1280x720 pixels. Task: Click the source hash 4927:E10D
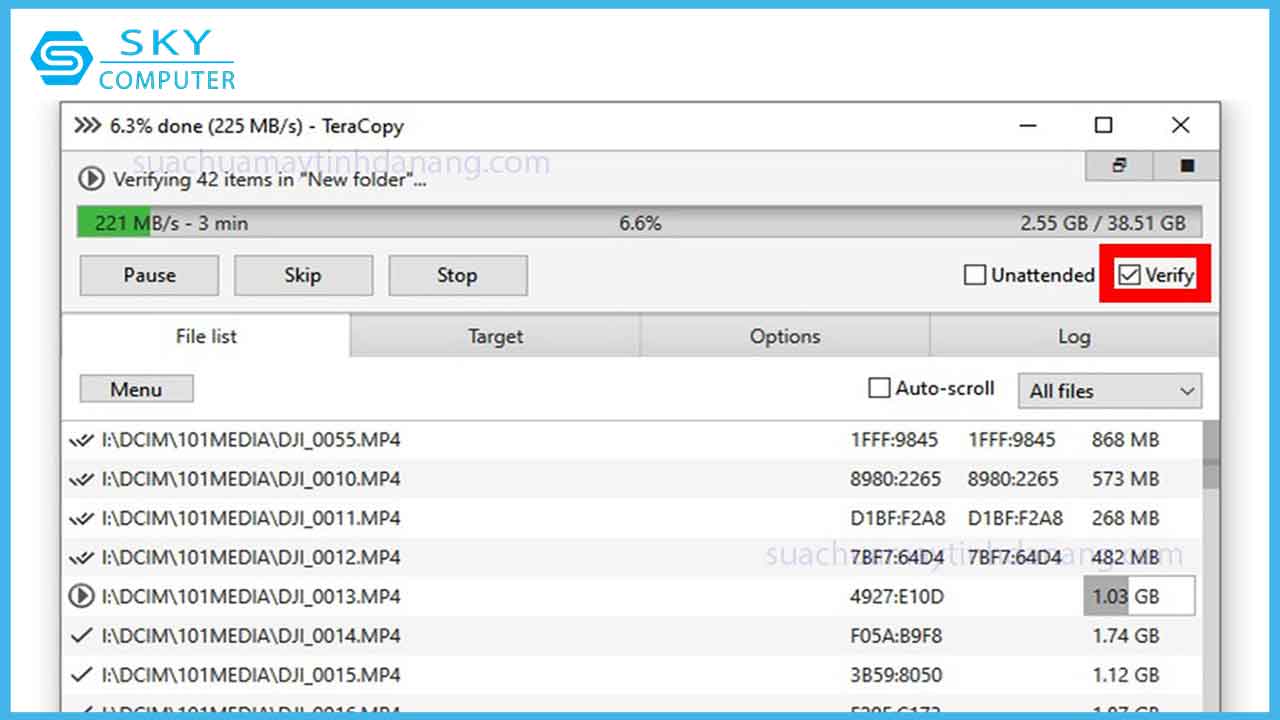click(x=896, y=597)
